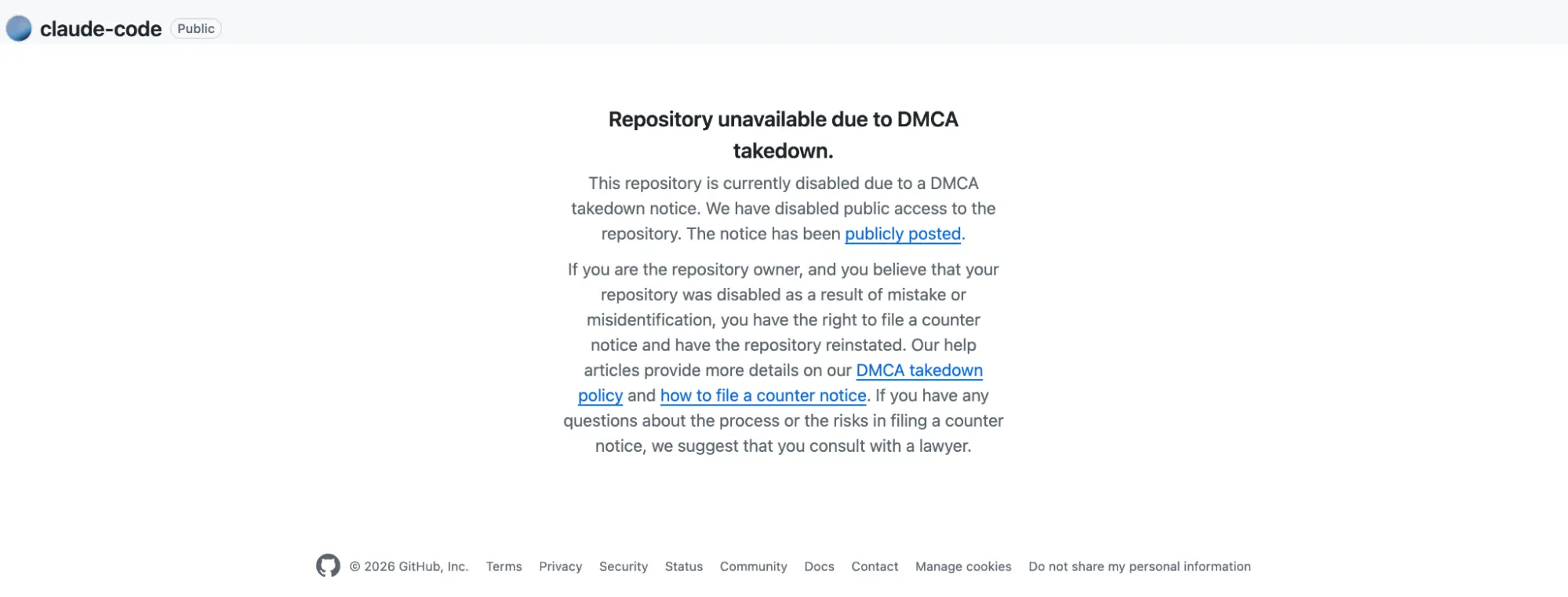The width and height of the screenshot is (1568, 597).
Task: Click the paragraph starting This repository is currently
Action: pos(784,209)
